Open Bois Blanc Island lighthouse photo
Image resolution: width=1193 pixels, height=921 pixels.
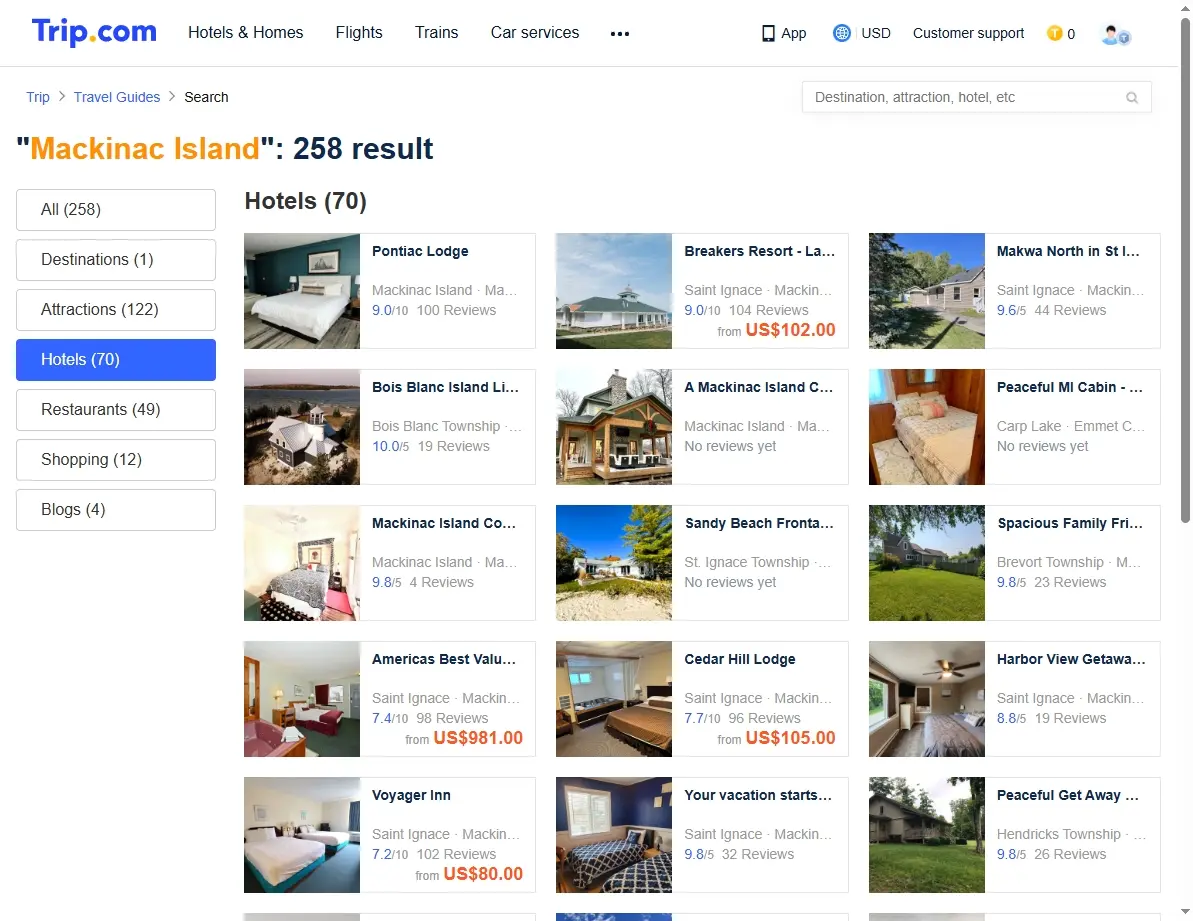tap(302, 427)
